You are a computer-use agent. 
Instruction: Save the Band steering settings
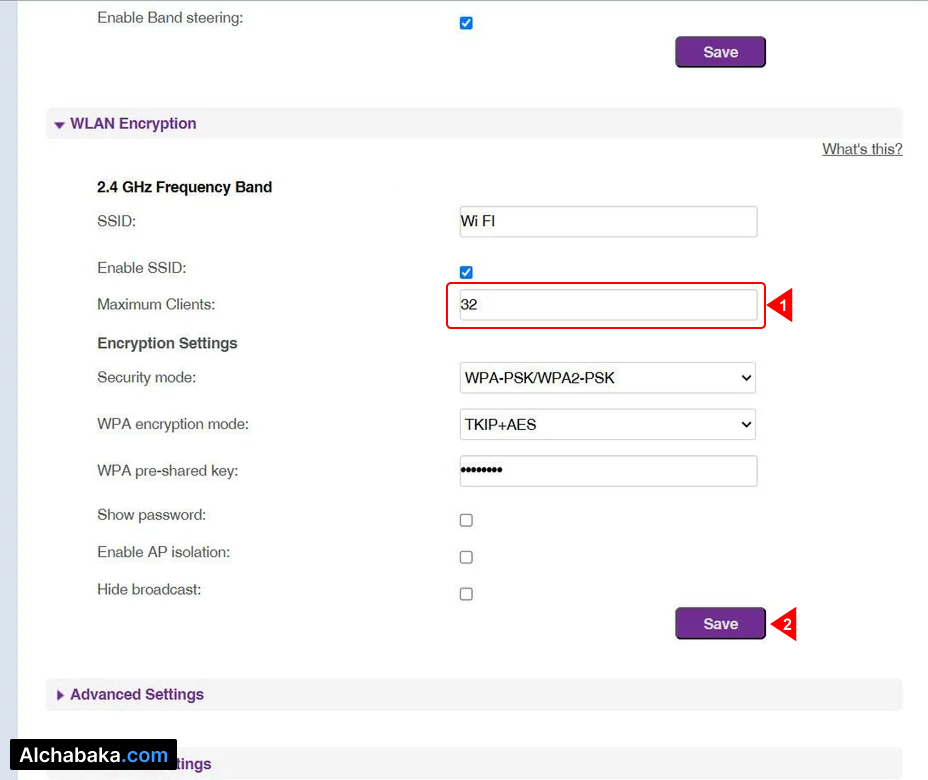720,51
